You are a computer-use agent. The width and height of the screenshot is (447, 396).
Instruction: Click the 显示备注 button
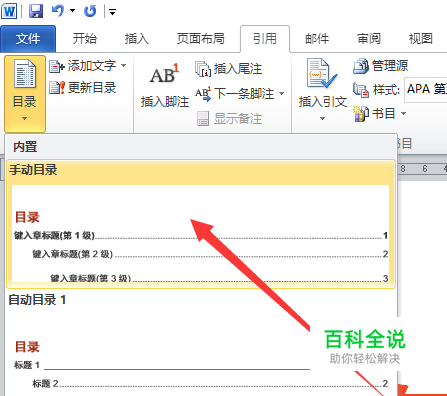230,119
